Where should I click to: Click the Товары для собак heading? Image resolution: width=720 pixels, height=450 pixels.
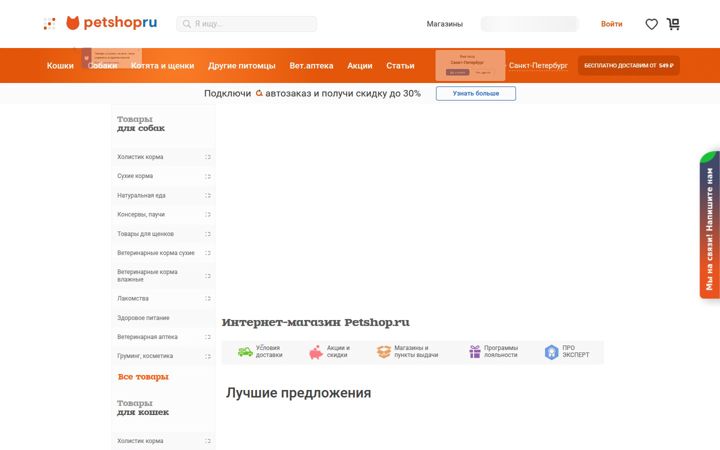(x=141, y=124)
